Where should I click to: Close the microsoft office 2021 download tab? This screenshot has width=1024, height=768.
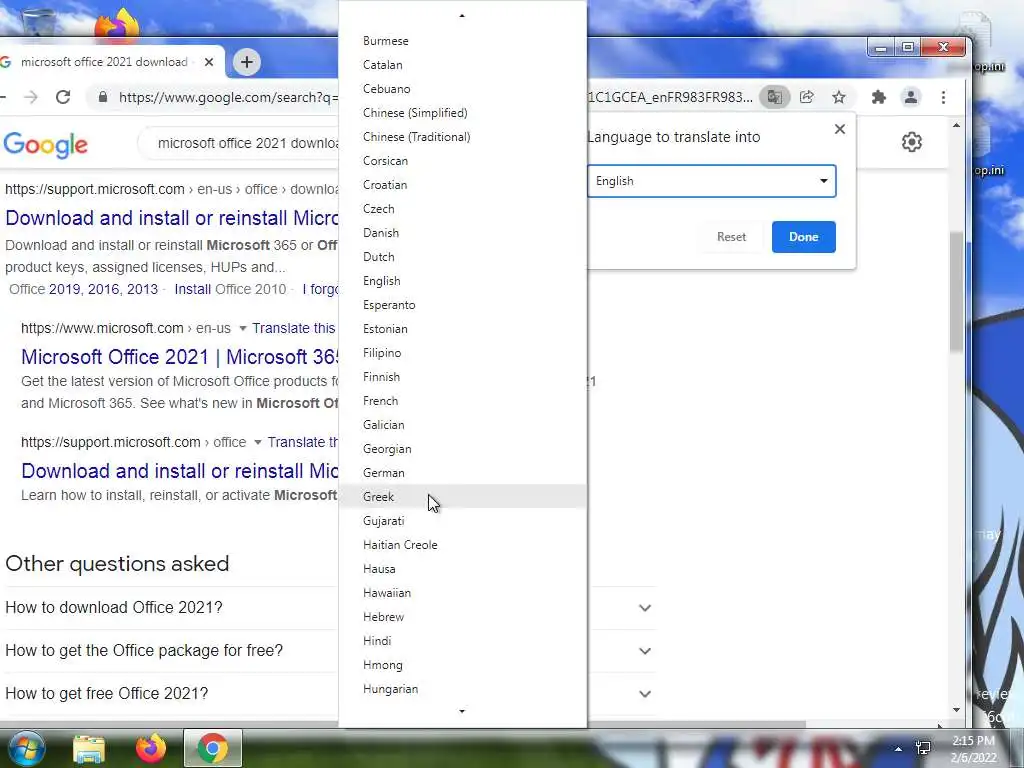(209, 62)
